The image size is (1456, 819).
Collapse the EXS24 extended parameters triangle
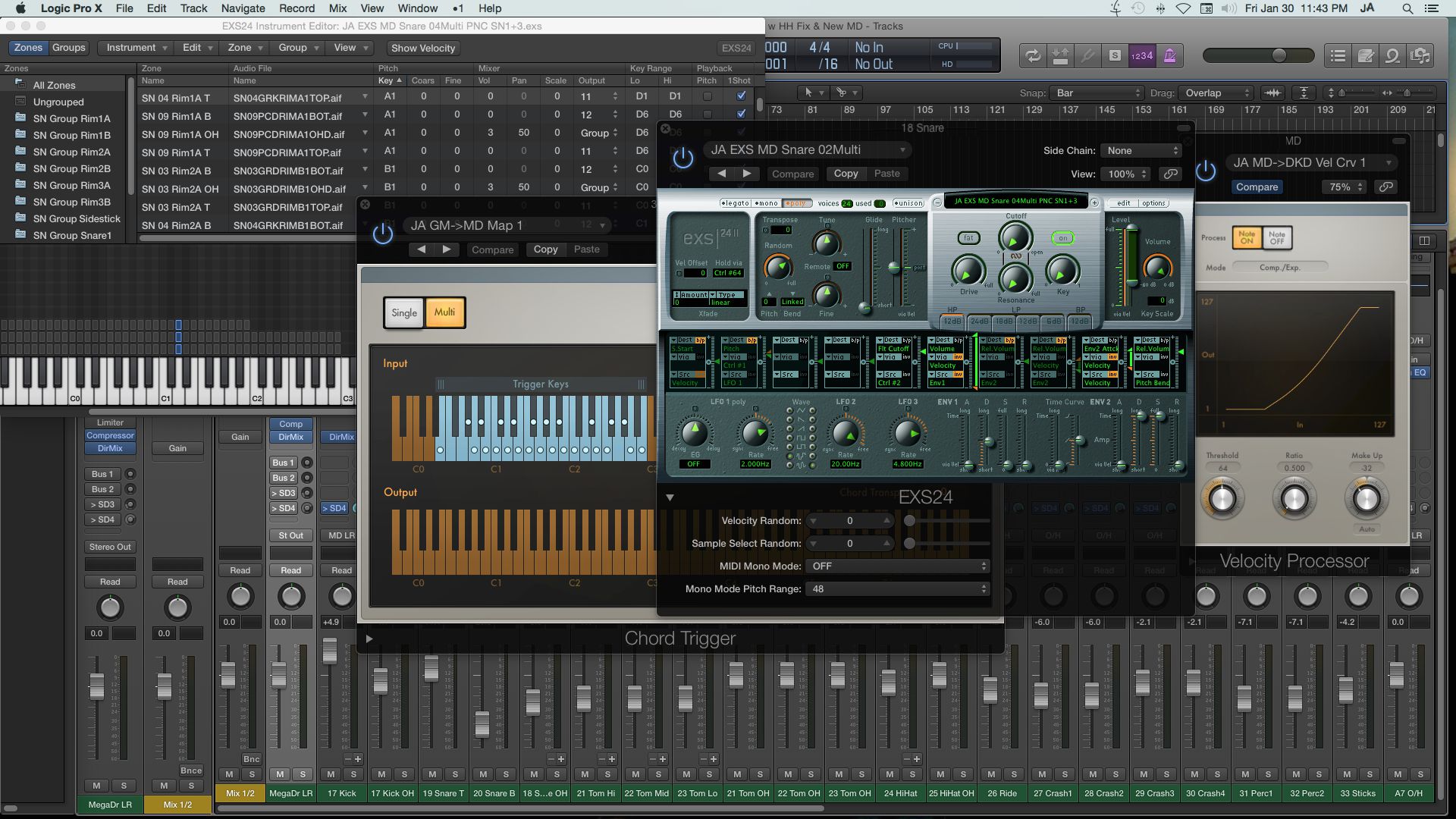coord(670,497)
